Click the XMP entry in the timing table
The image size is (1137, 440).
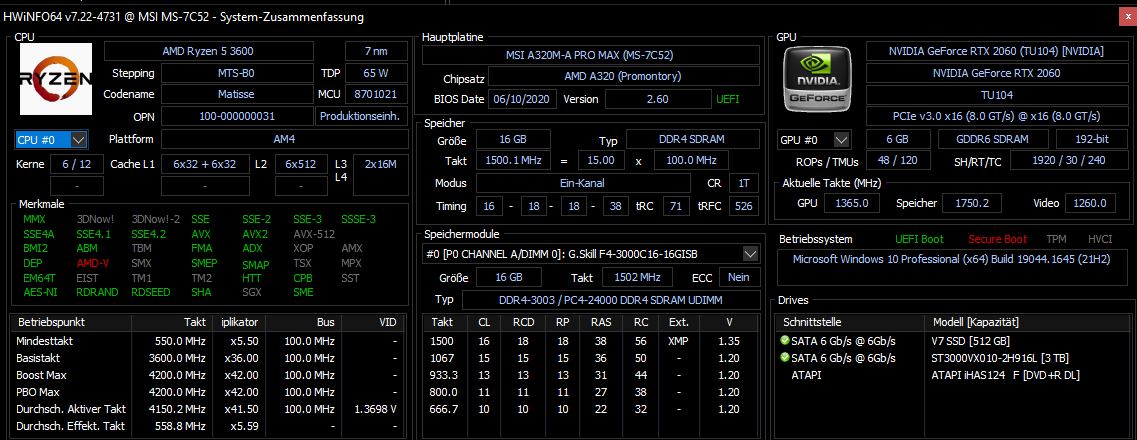click(679, 341)
